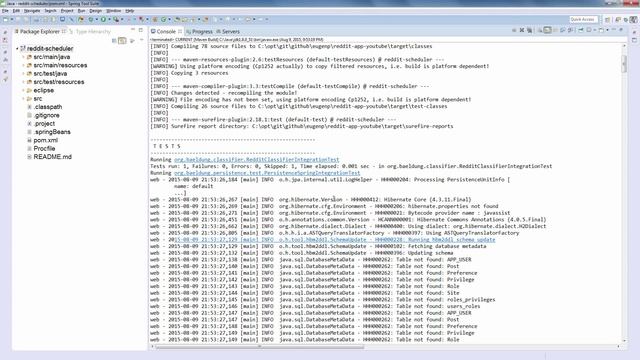Image resolution: width=640 pixels, height=360 pixels.
Task: Toggle Show Console When Standard Error Changes
Action: pyautogui.click(x=569, y=30)
